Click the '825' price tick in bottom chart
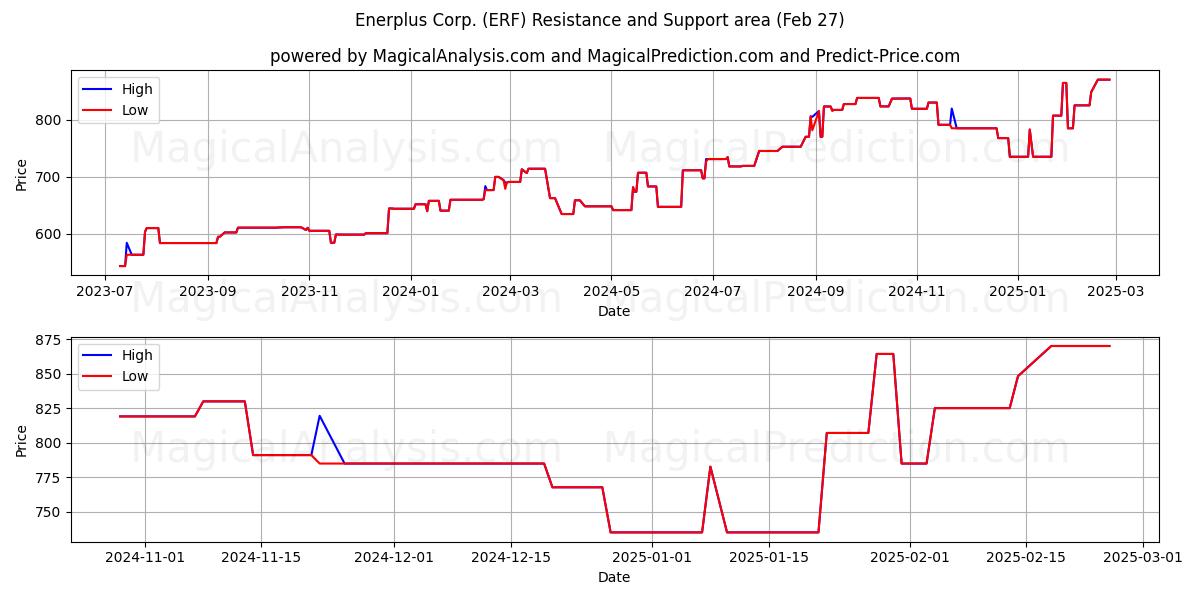Image resolution: width=1200 pixels, height=600 pixels. pos(50,409)
